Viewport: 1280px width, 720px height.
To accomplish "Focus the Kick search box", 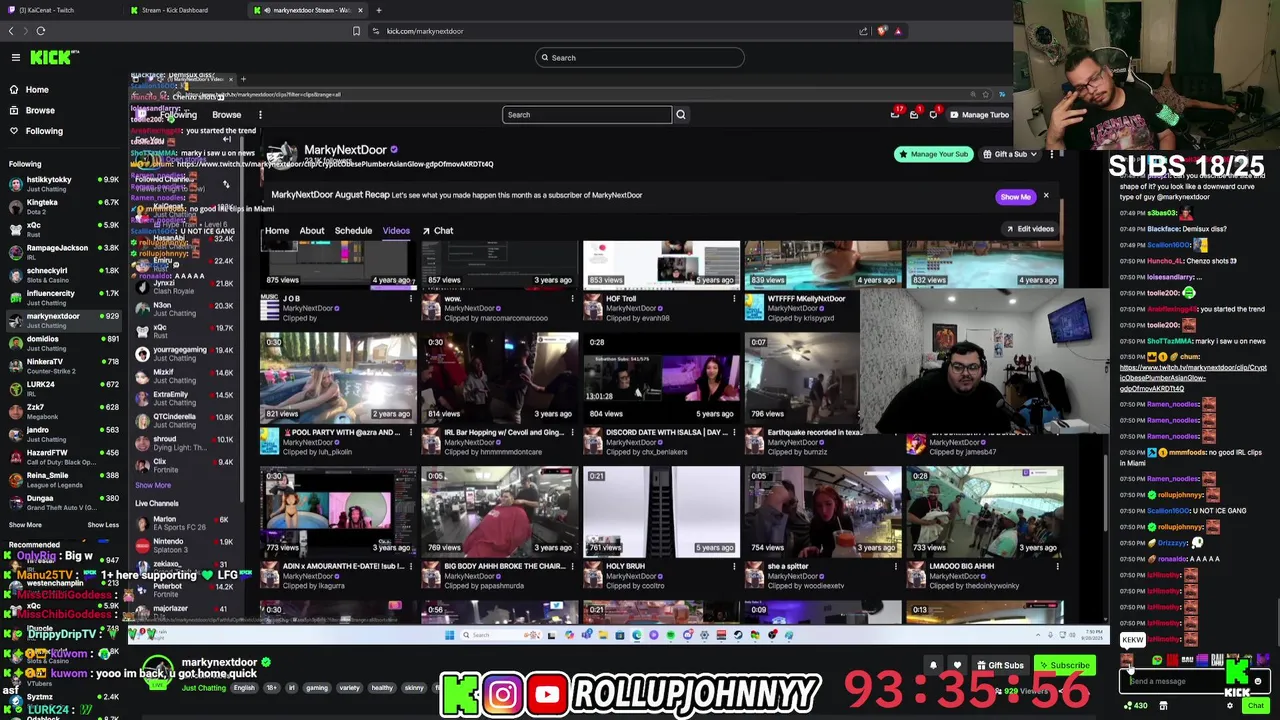I will point(640,58).
